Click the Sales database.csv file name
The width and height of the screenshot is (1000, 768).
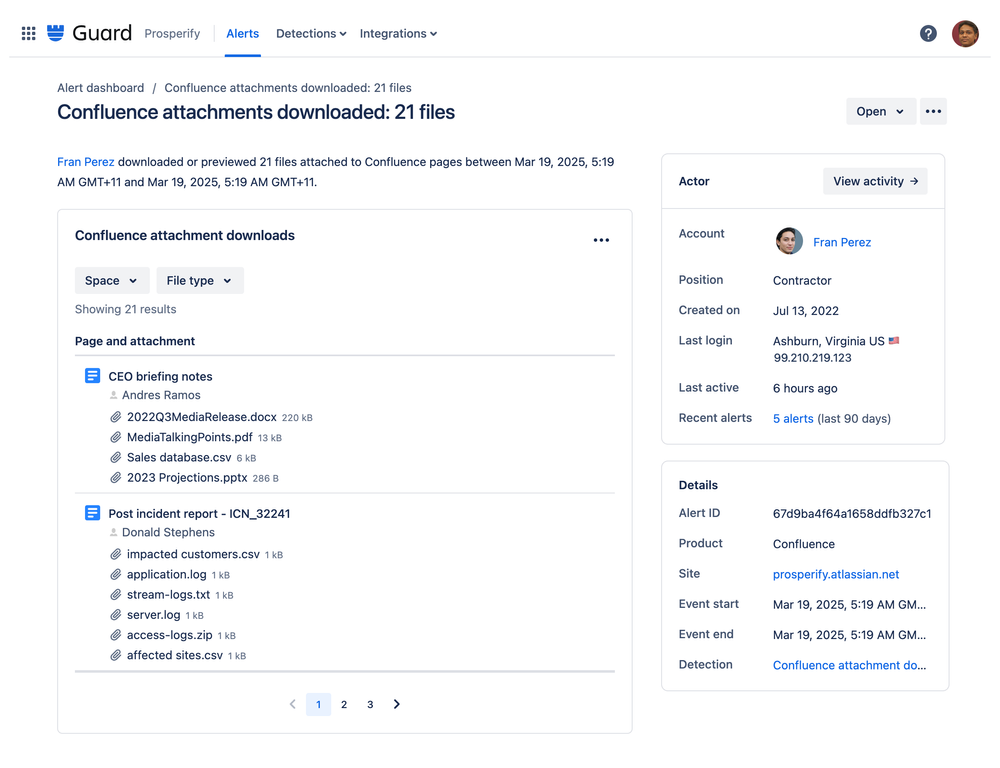[x=179, y=457]
